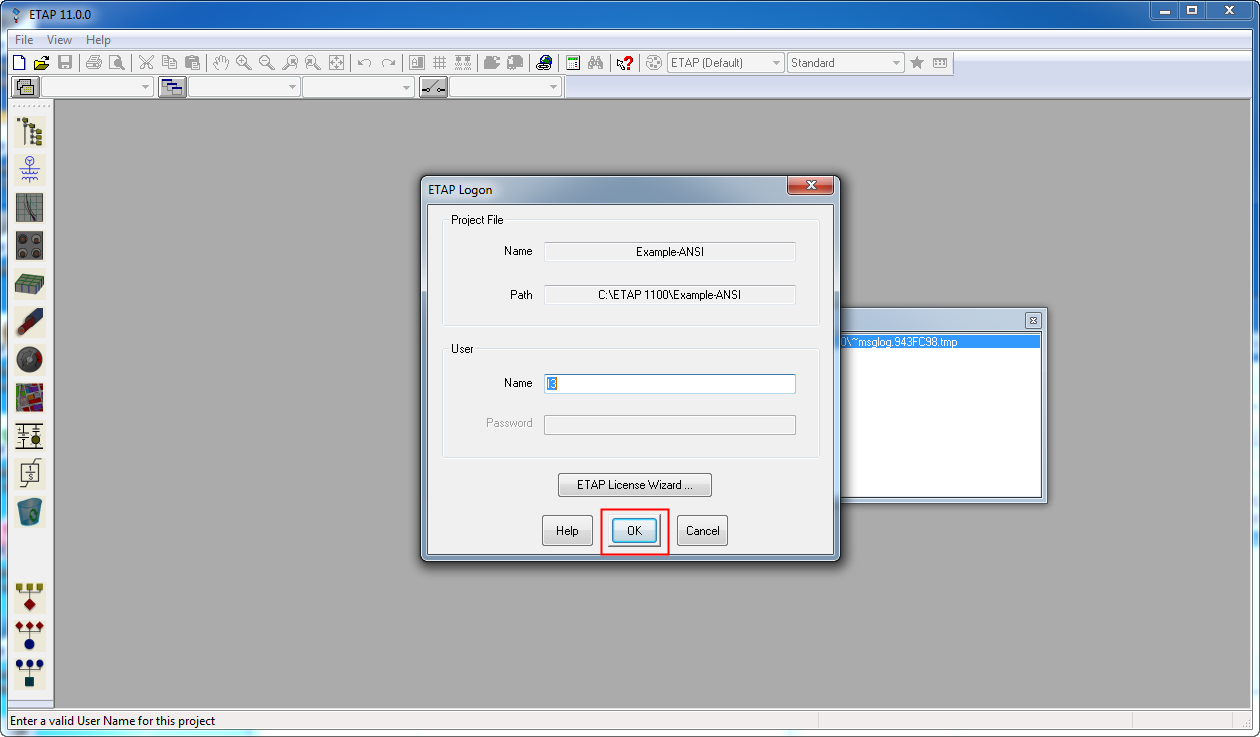The width and height of the screenshot is (1260, 737).
Task: Click the context Help pointer icon
Action: tap(625, 63)
